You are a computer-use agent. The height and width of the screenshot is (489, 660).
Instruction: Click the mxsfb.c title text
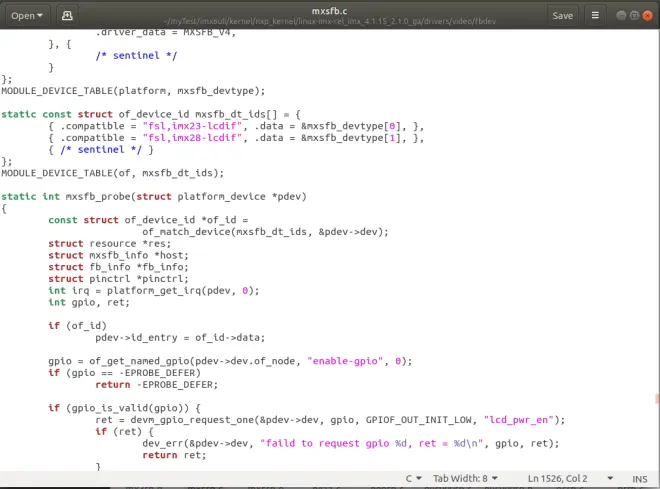pos(329,11)
